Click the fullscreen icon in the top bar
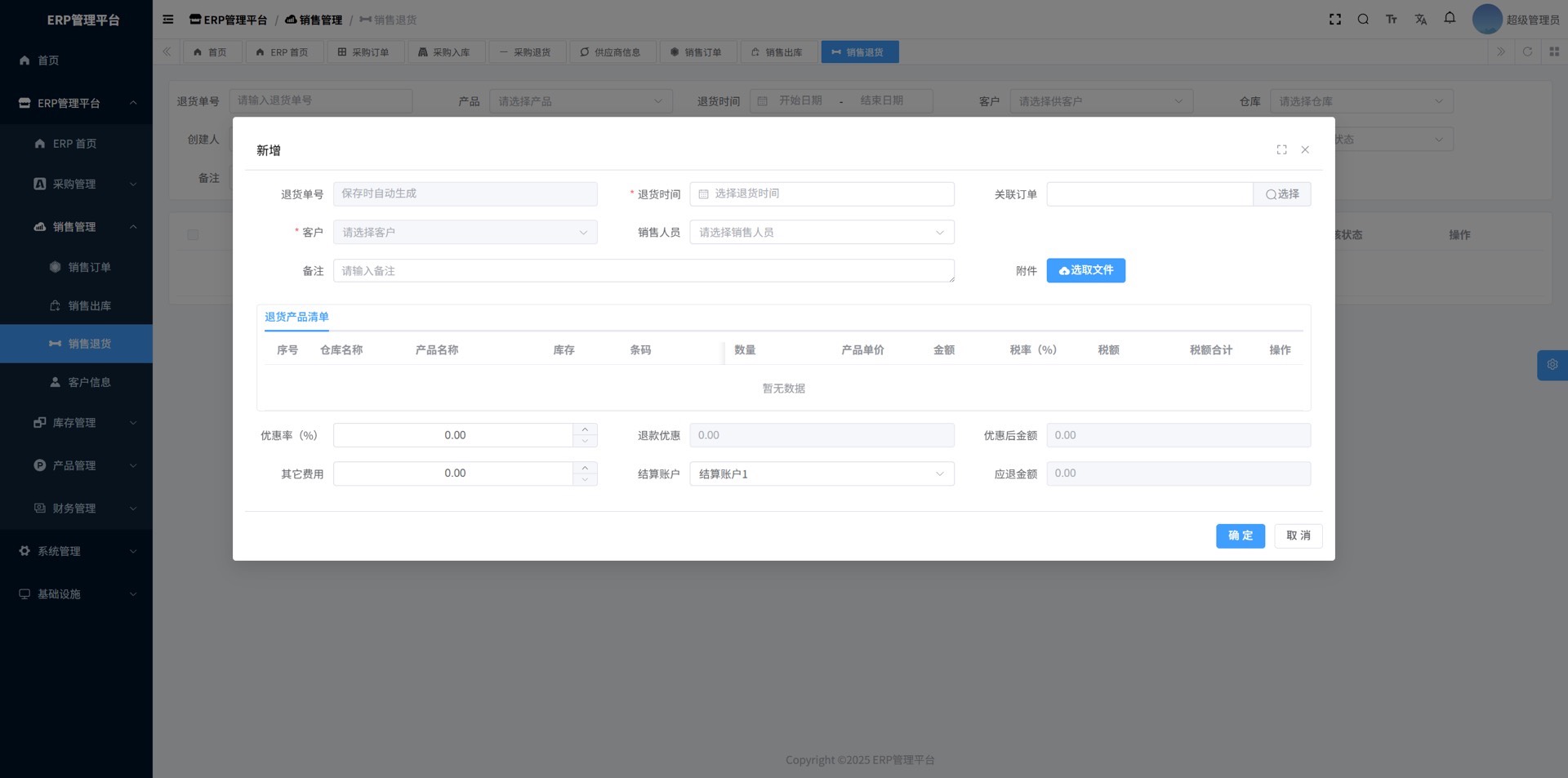The height and width of the screenshot is (778, 1568). (x=1335, y=20)
